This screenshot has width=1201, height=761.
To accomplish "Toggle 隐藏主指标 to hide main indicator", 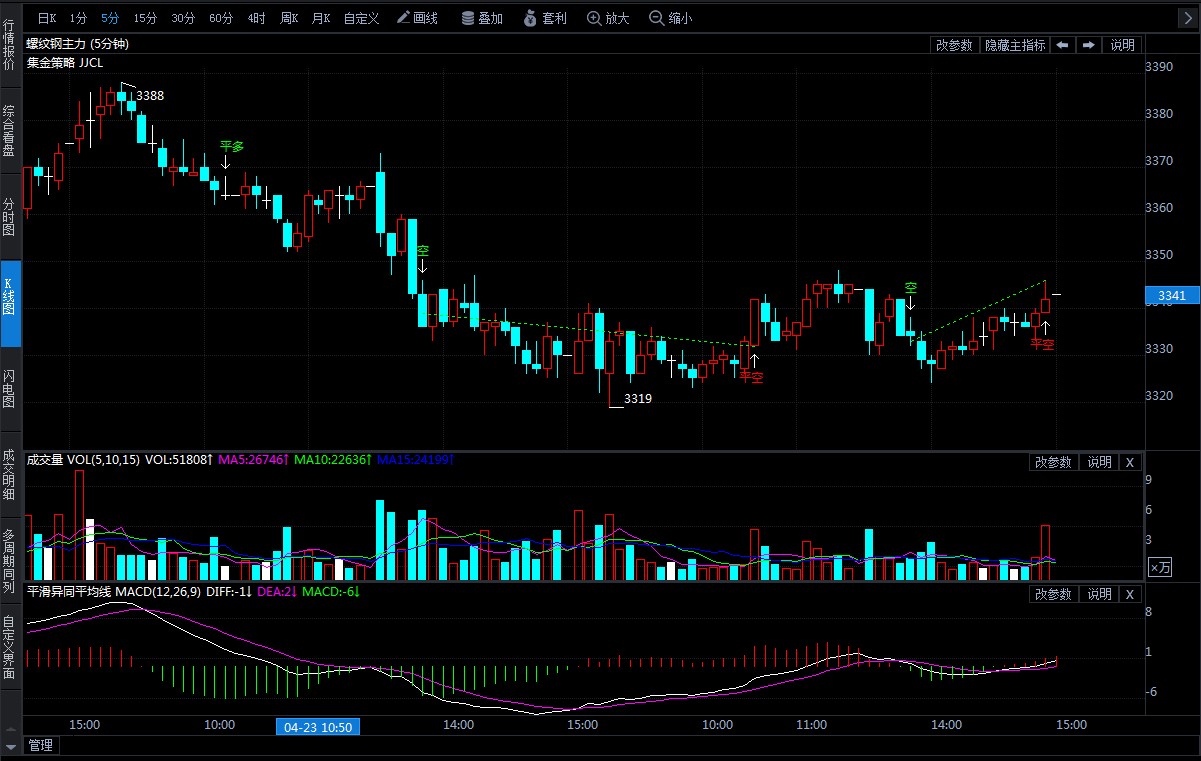I will [x=1014, y=45].
